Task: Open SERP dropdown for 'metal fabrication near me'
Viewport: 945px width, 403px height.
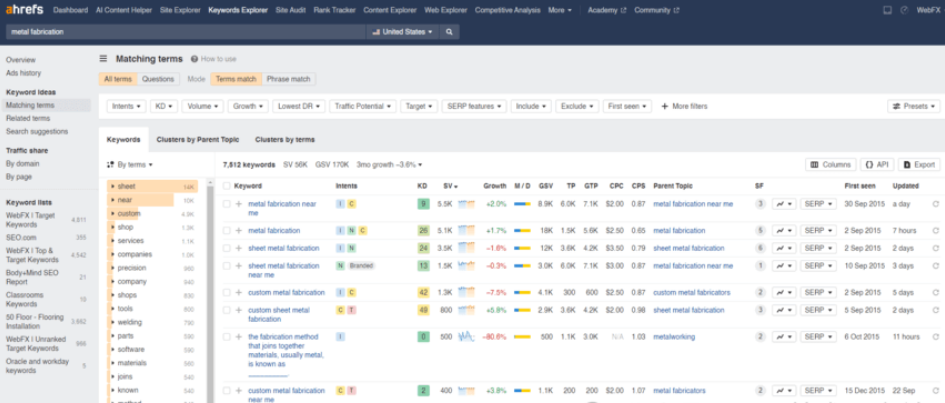Action: tap(818, 204)
